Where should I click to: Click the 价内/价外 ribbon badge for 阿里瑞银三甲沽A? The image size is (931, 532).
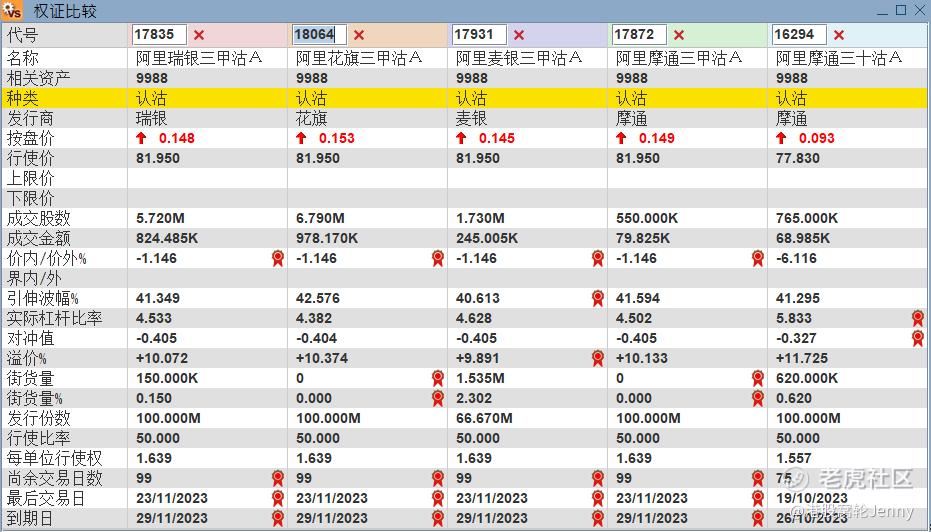[278, 258]
